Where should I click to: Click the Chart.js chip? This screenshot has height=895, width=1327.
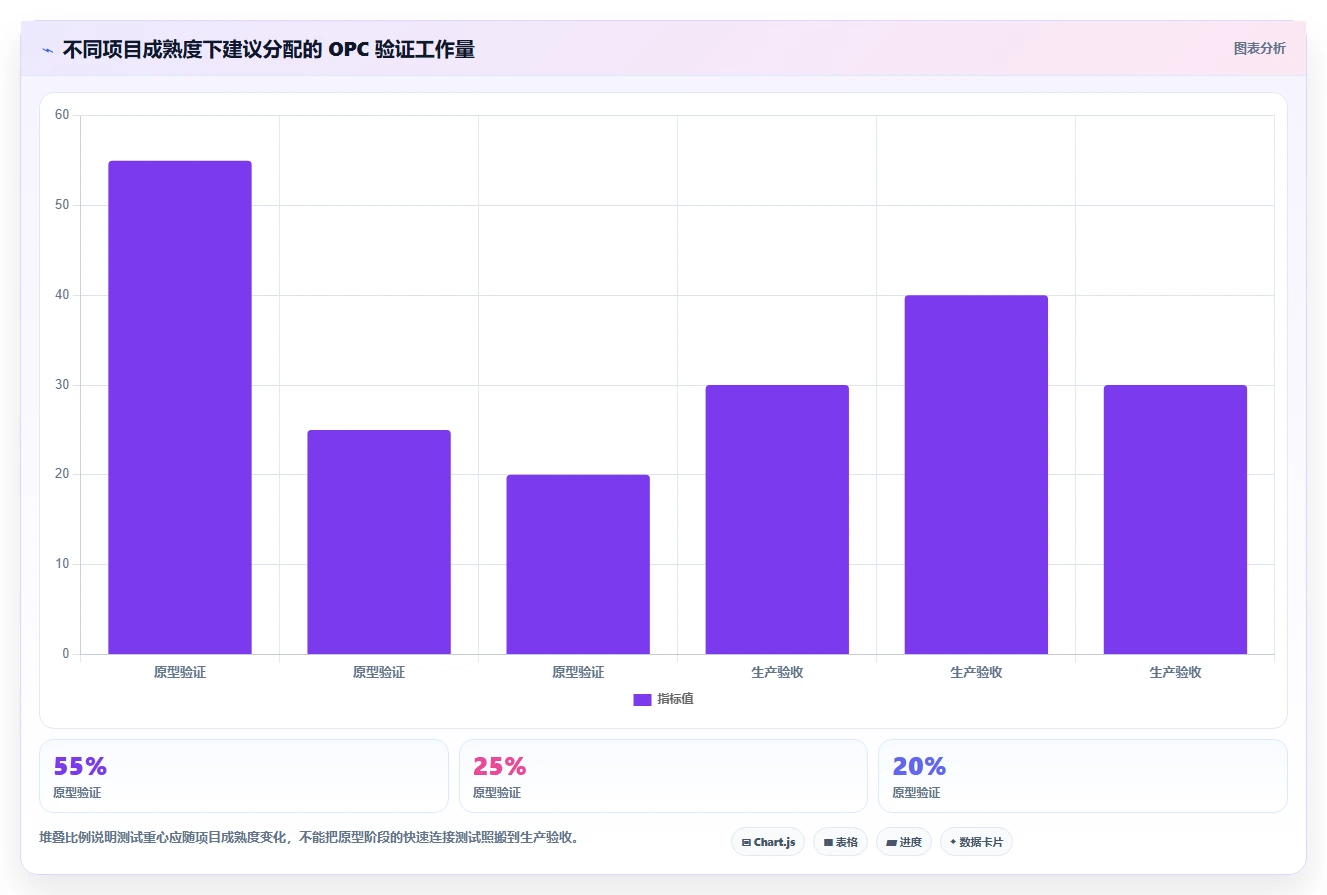pos(768,842)
